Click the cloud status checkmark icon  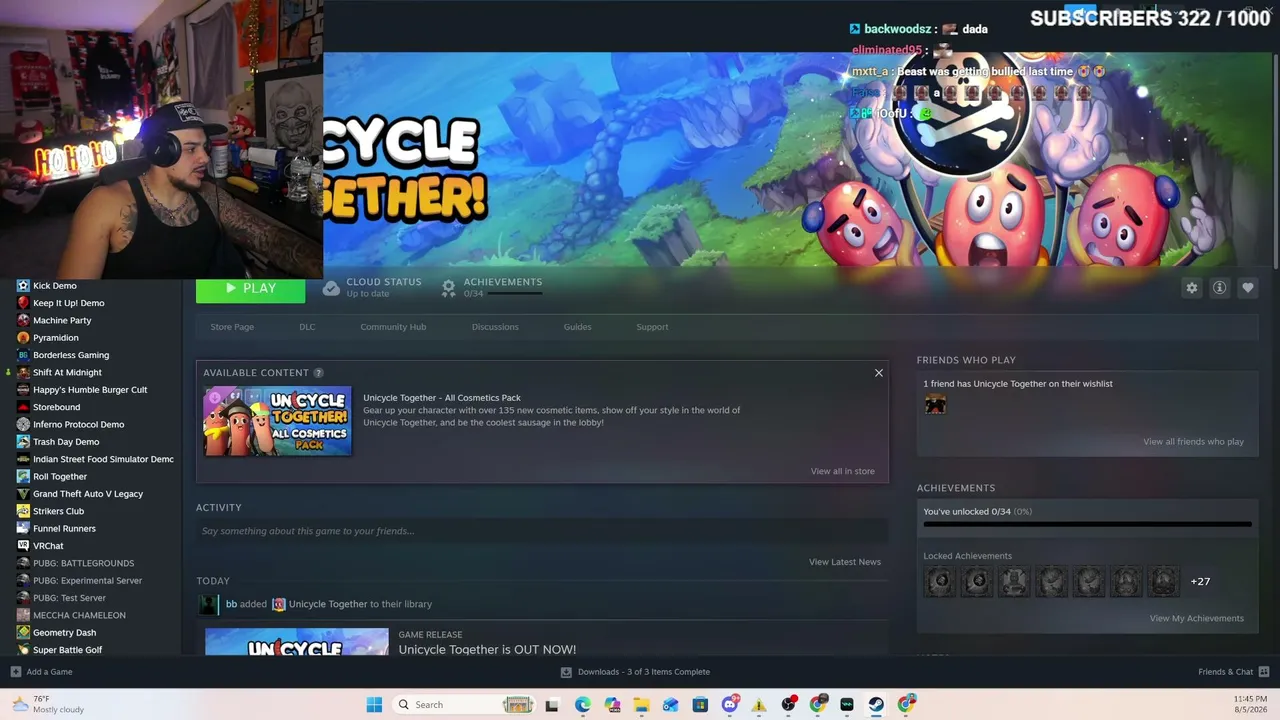pos(331,288)
